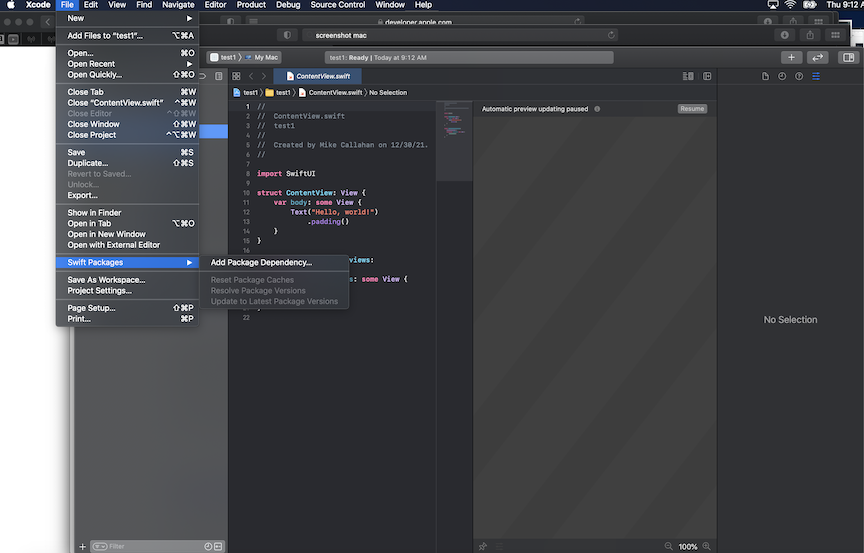Click No Selection in the jump bar
The image size is (864, 553).
[x=388, y=93]
